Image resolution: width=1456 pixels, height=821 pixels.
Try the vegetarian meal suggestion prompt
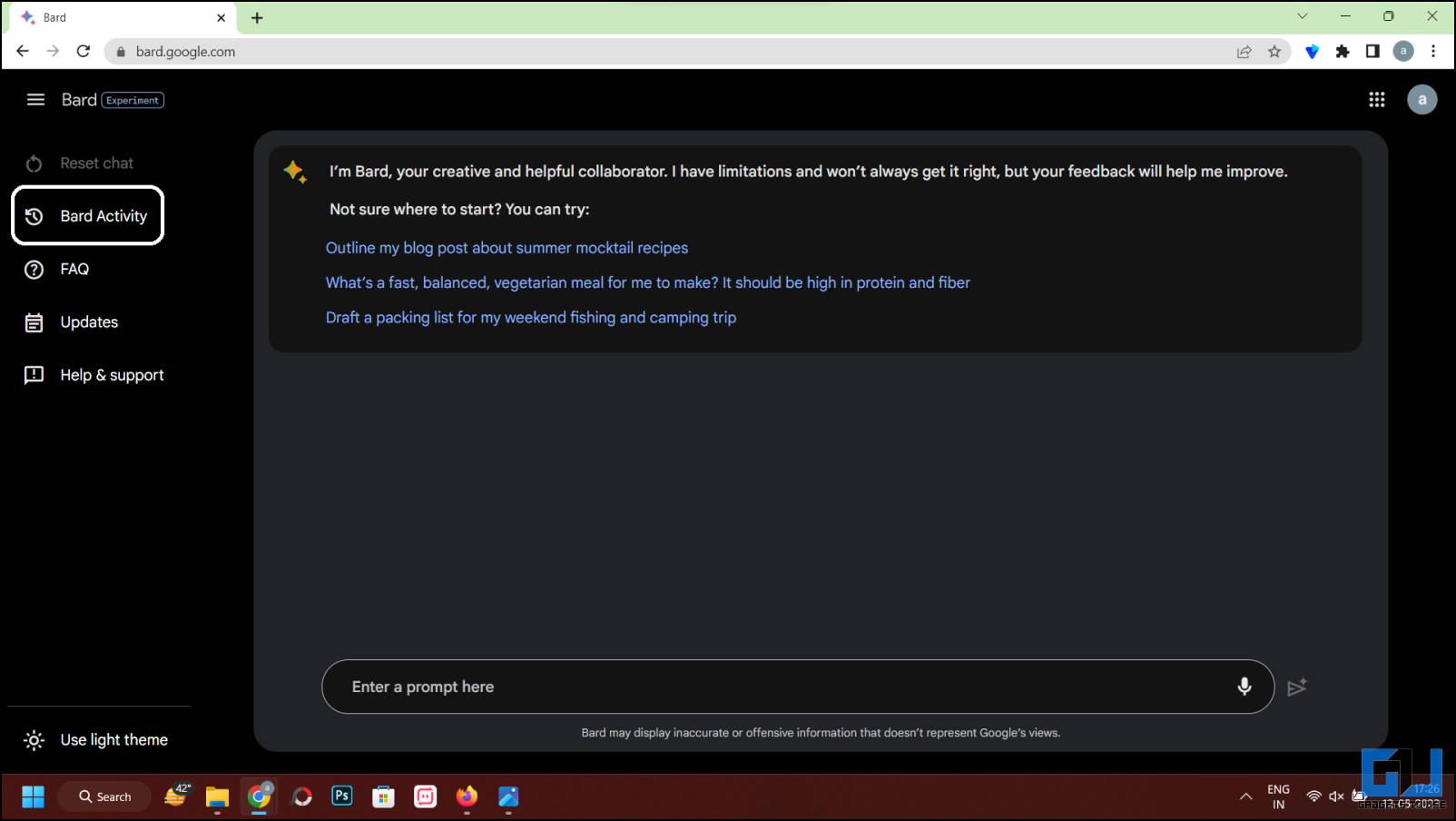(647, 282)
